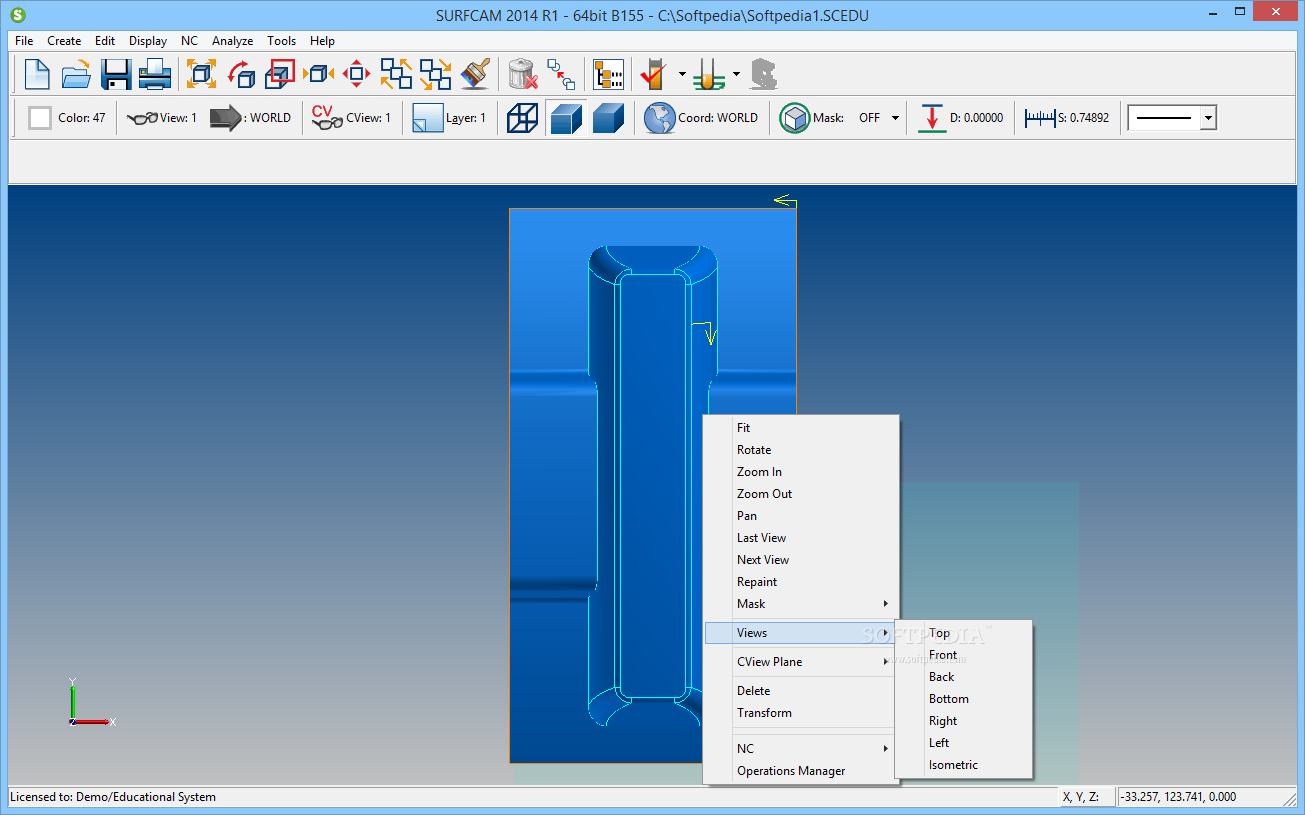Click the green tool machining icon
Screen dimensions: 1305x815
tap(709, 74)
